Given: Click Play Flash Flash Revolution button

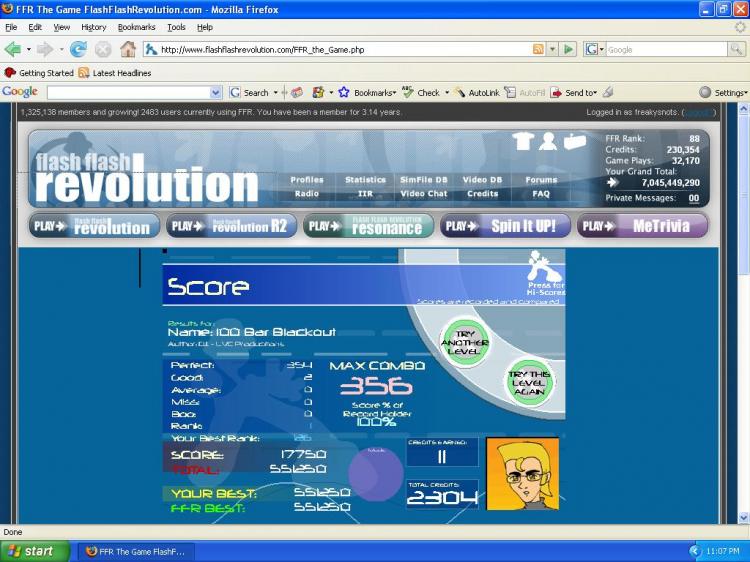Looking at the screenshot, I should (95, 226).
